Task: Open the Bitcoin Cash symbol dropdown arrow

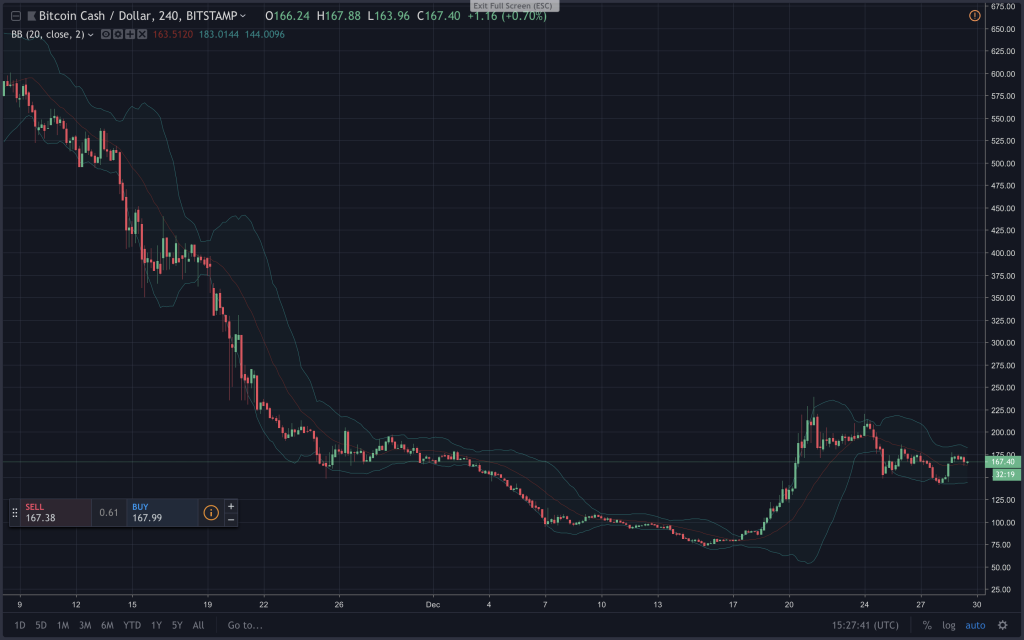Action: 243,17
